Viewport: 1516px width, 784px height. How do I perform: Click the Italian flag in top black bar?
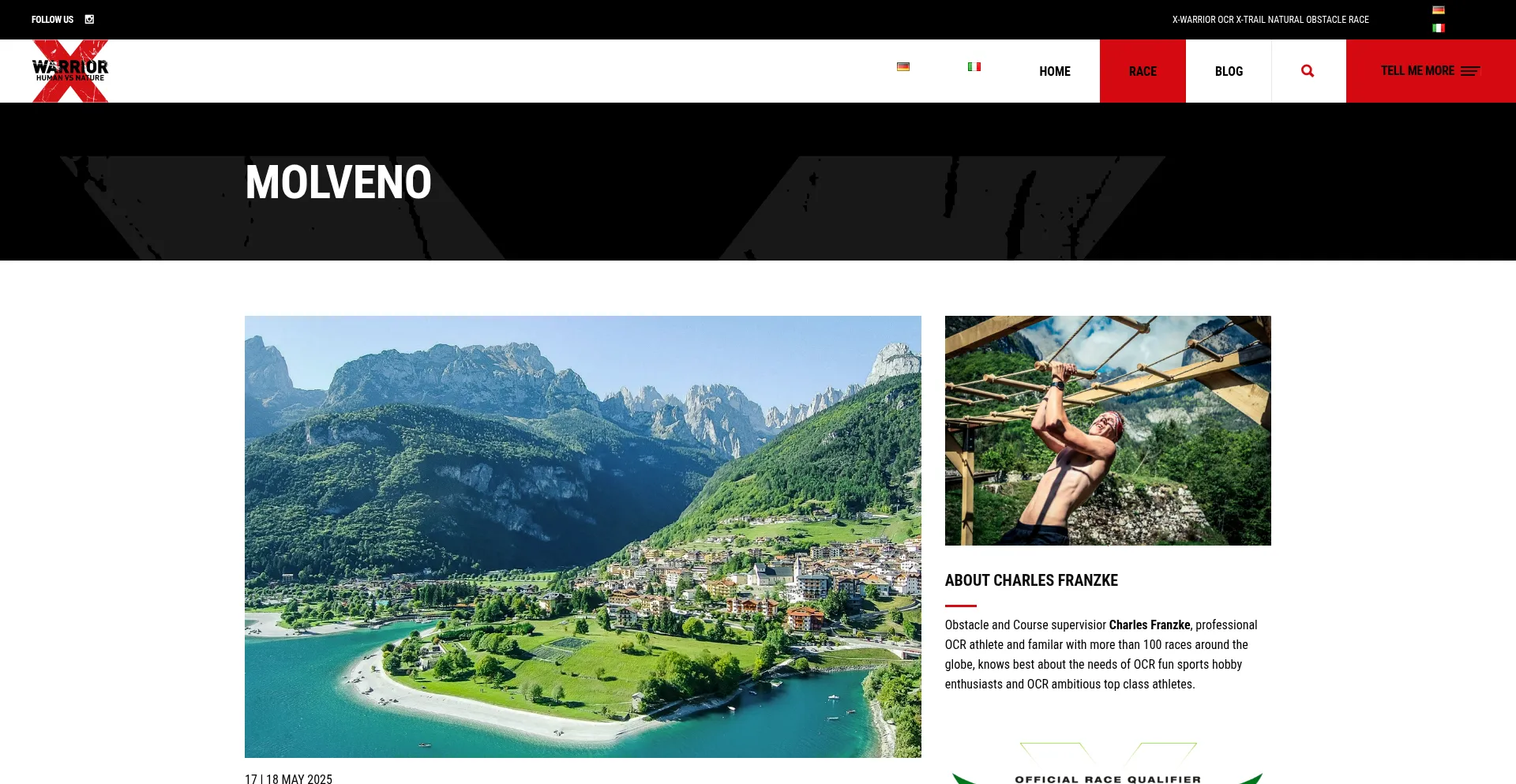pyautogui.click(x=1439, y=28)
